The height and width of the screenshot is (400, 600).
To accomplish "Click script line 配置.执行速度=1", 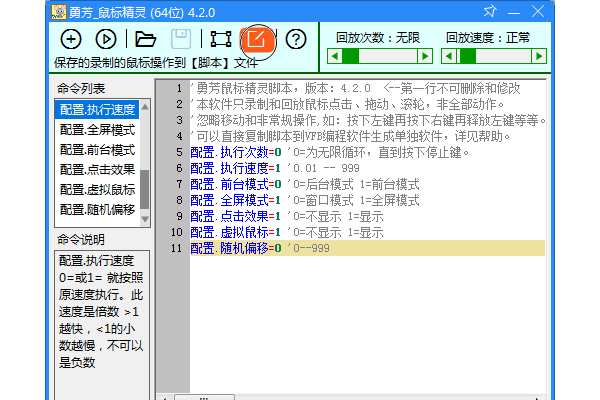I will [275, 168].
